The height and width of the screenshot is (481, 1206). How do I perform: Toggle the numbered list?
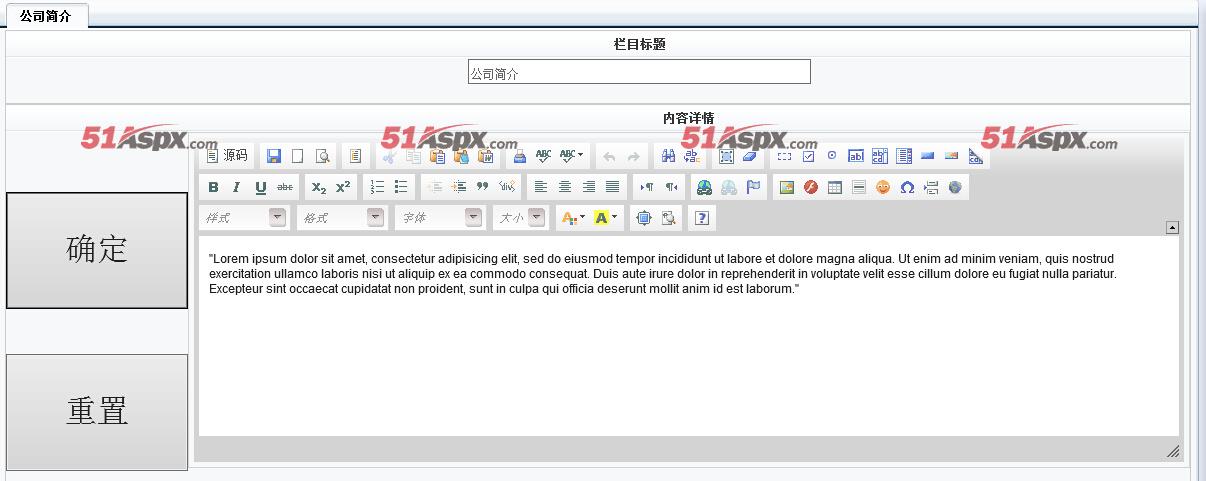[377, 187]
